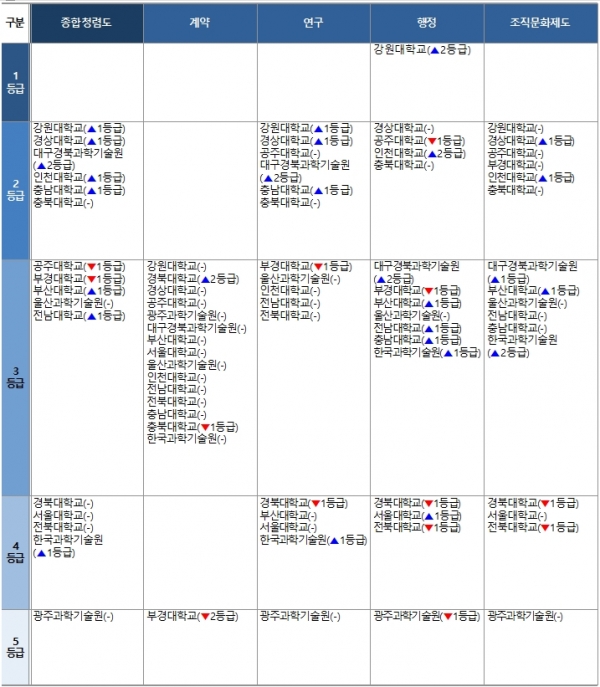Click the 연구 column header
Screen dimensions: 600x687
click(313, 22)
